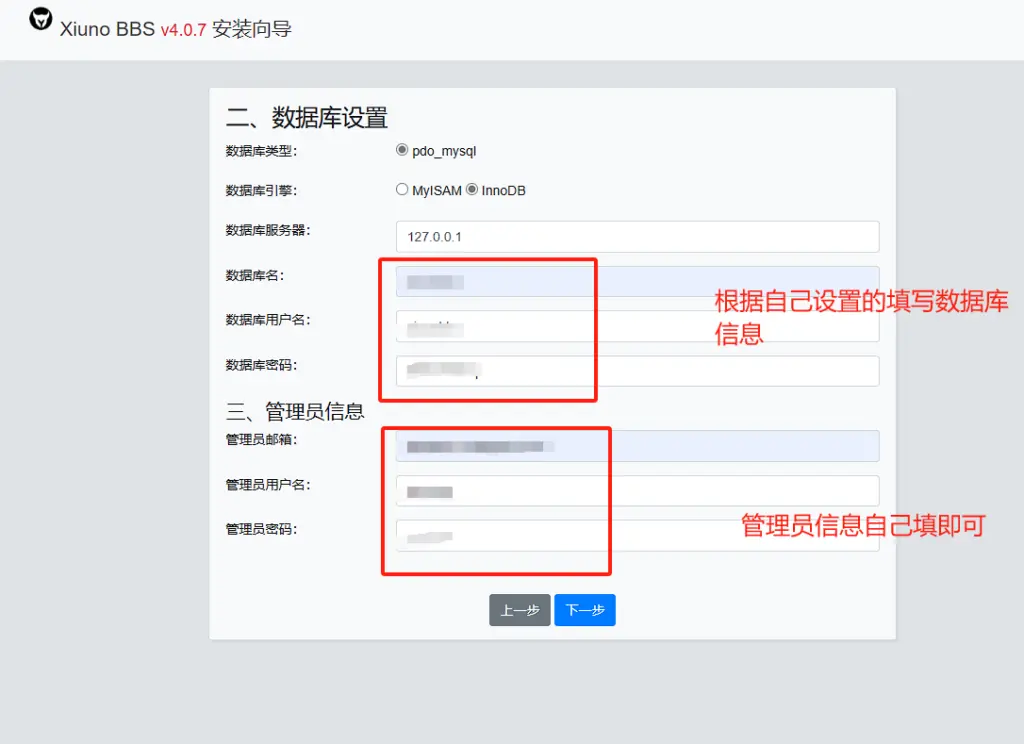Click the 数据库用户名 input field
The height and width of the screenshot is (744, 1024).
tap(637, 326)
